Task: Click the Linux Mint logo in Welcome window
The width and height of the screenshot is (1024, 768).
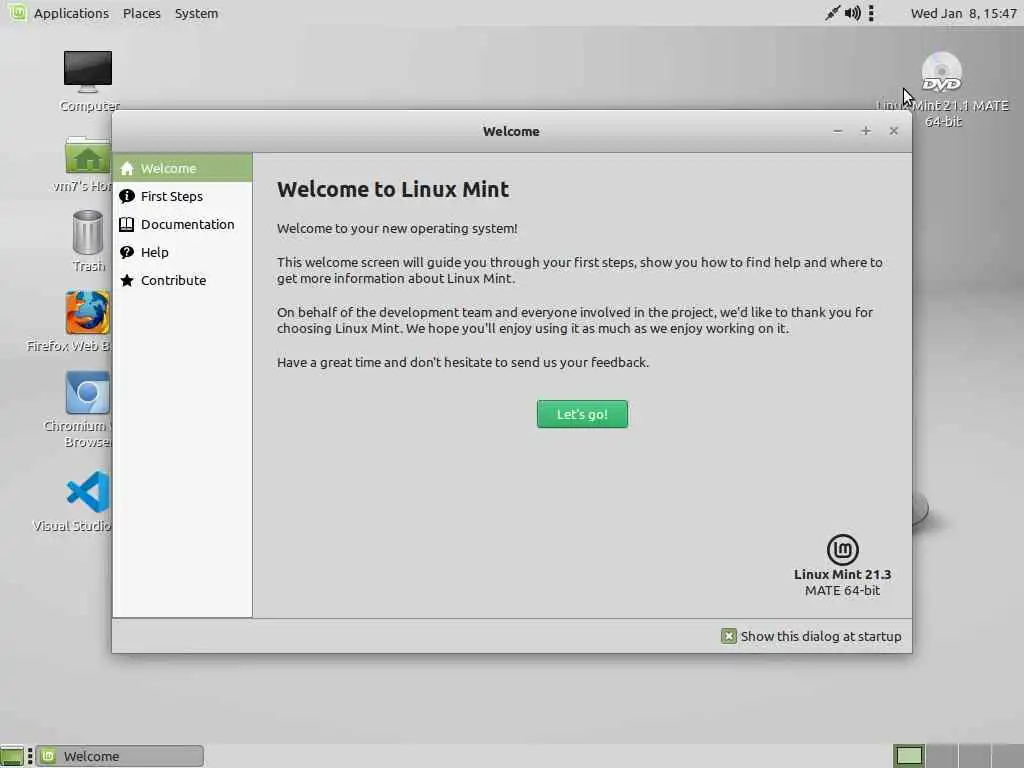Action: (x=842, y=550)
